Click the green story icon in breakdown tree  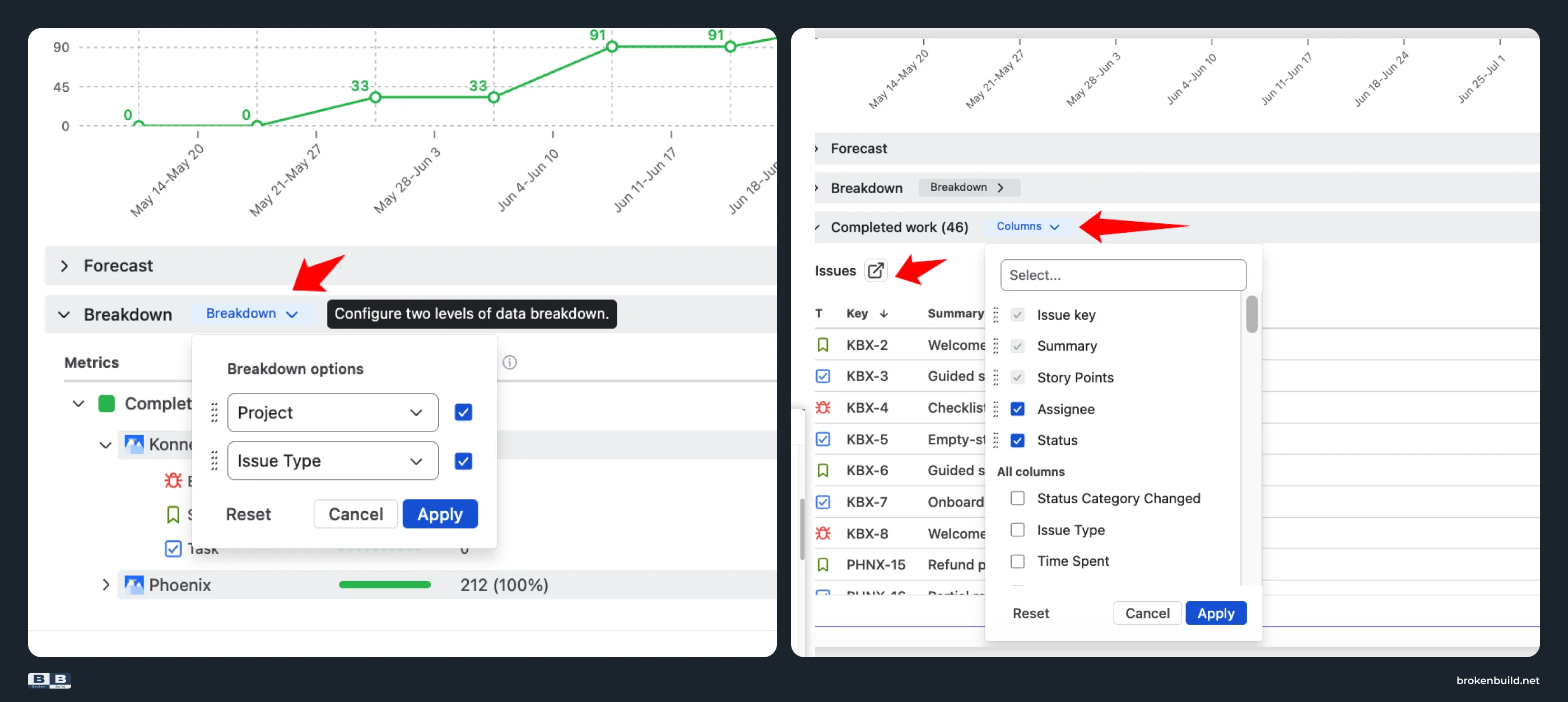pos(173,514)
